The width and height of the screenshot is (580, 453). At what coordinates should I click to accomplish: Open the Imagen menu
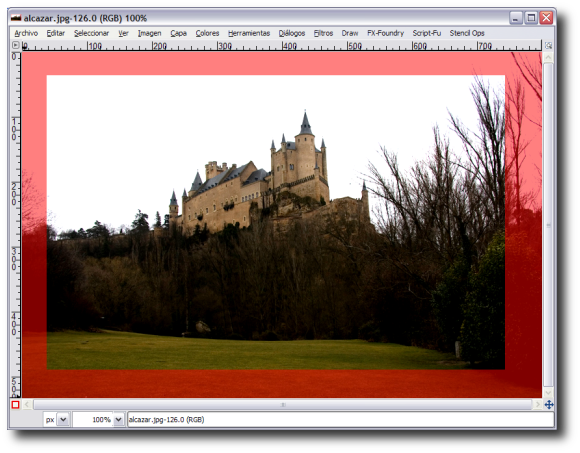[149, 33]
